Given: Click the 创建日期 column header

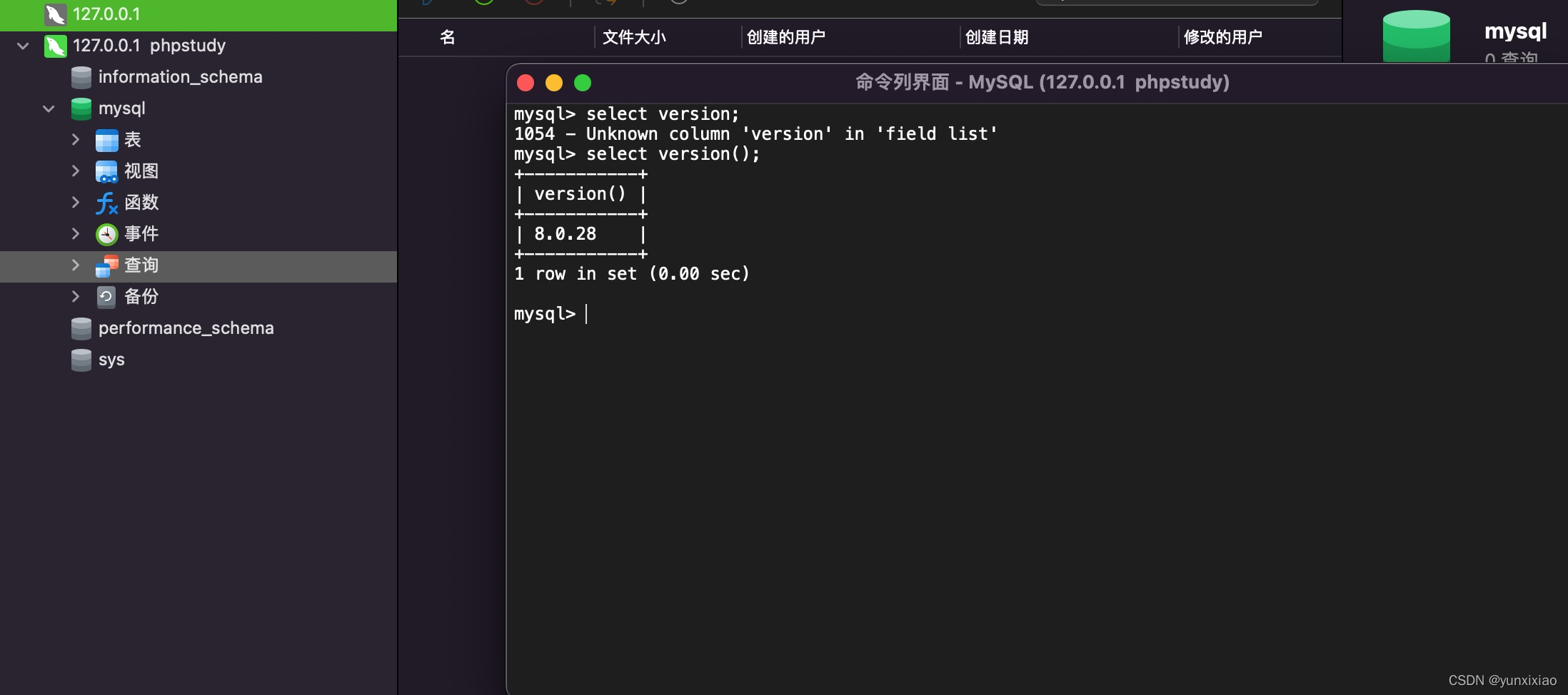Looking at the screenshot, I should (x=997, y=37).
